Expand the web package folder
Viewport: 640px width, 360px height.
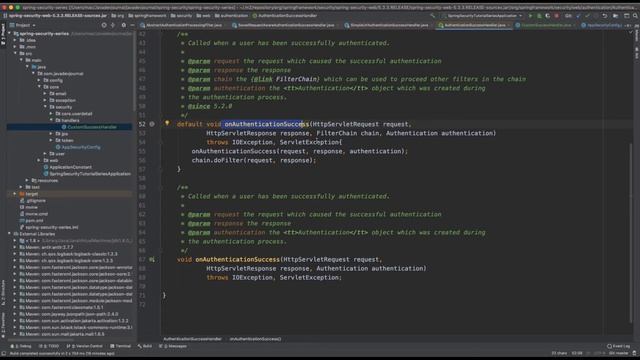tap(39, 160)
